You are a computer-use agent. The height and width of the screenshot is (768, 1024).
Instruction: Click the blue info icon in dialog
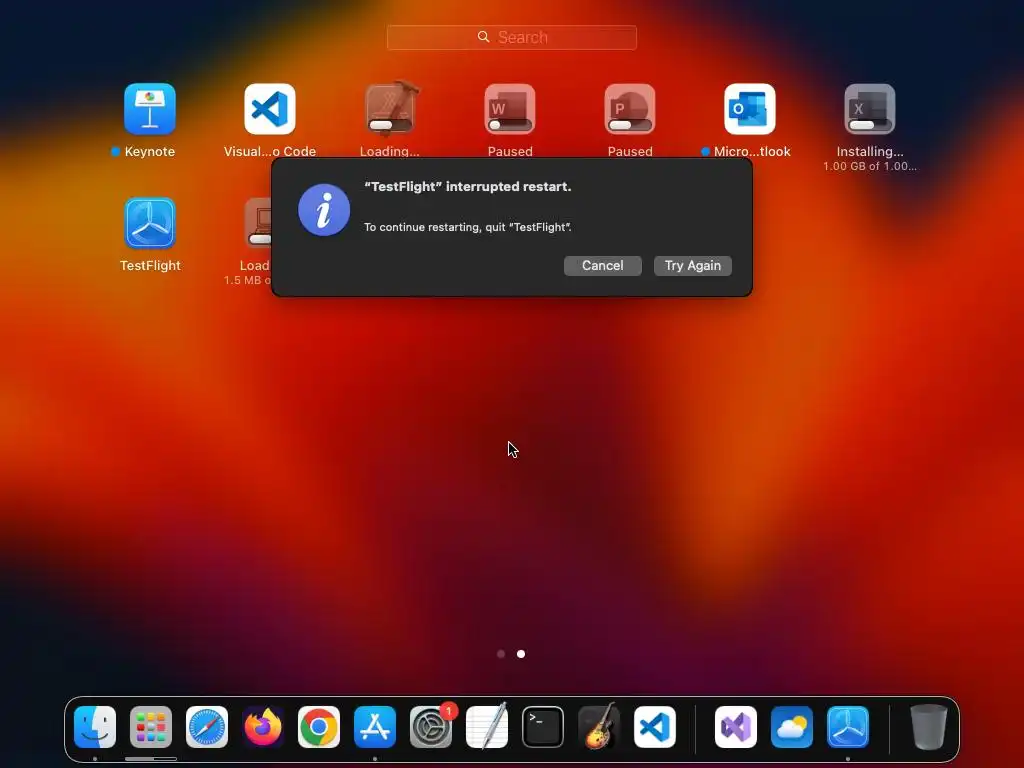(x=324, y=210)
